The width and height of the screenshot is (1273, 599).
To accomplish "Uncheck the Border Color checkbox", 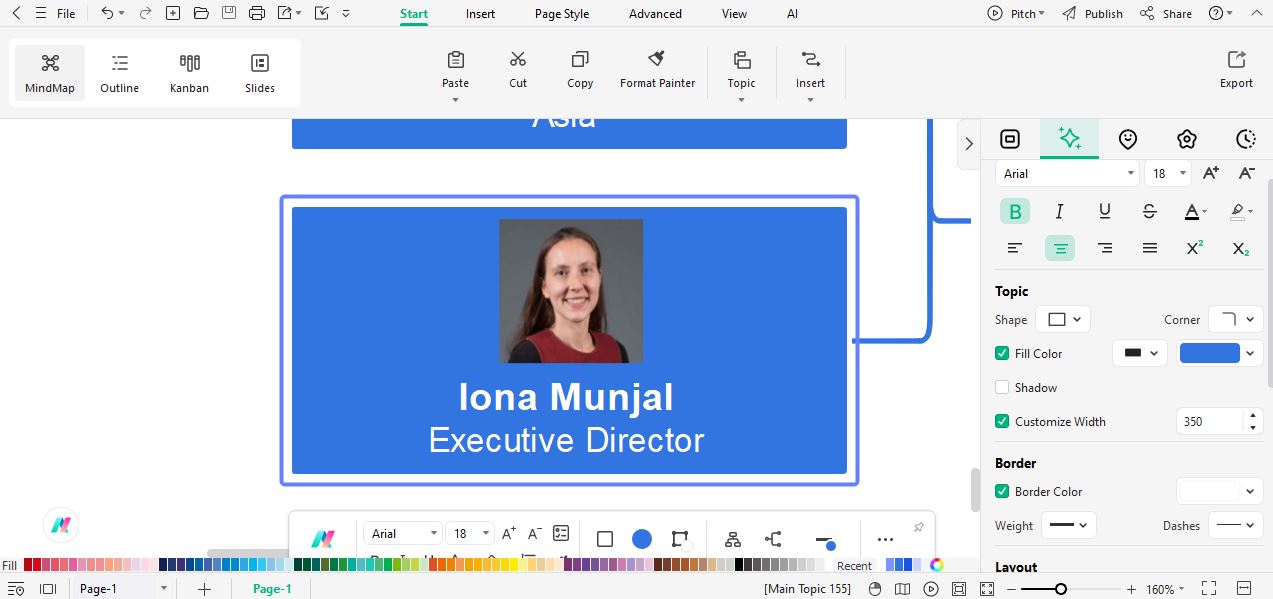I will pos(1002,491).
